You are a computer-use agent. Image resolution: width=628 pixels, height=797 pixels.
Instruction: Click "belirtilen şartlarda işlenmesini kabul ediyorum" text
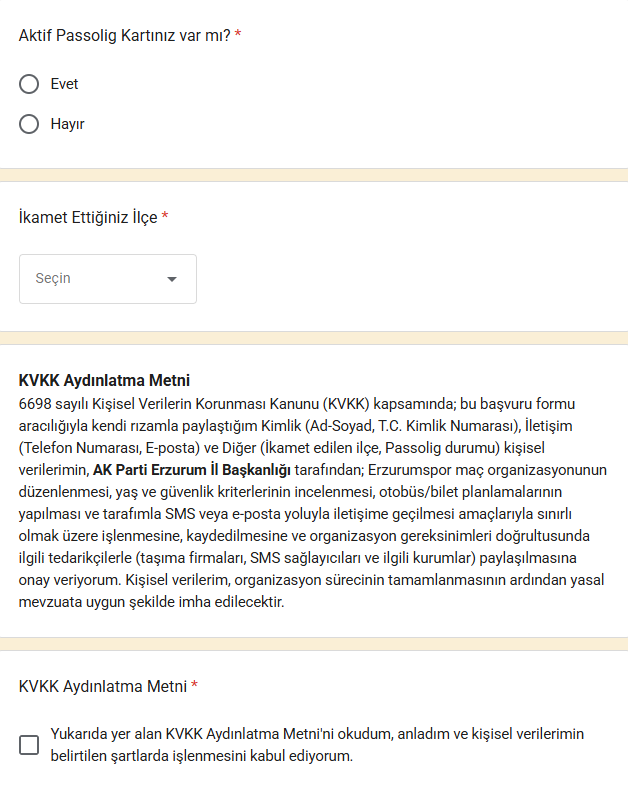[202, 756]
